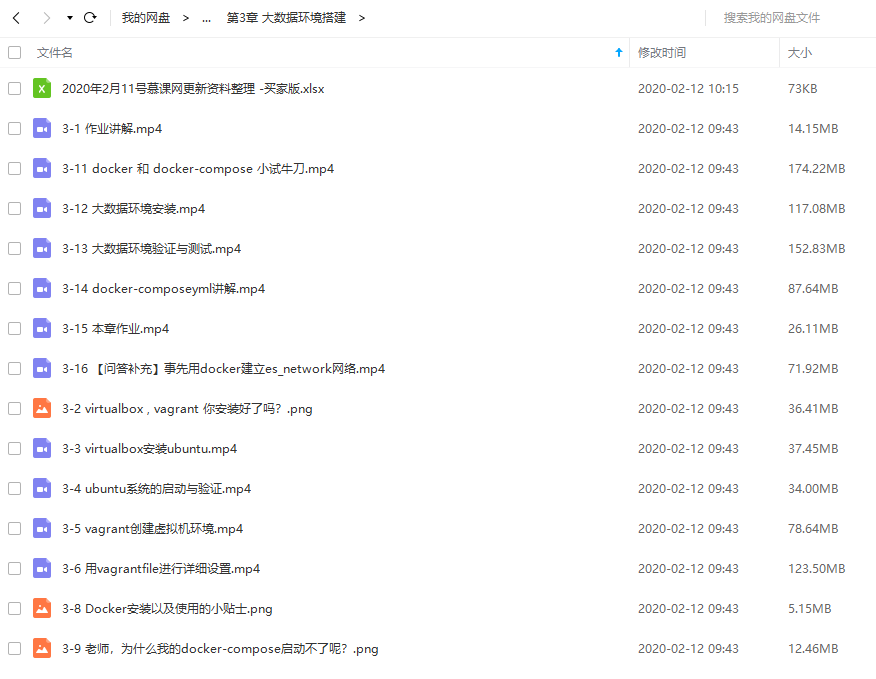The image size is (876, 679).
Task: Open file 3-8 Docker安装以及使用的小贴士.png
Action: (x=167, y=609)
